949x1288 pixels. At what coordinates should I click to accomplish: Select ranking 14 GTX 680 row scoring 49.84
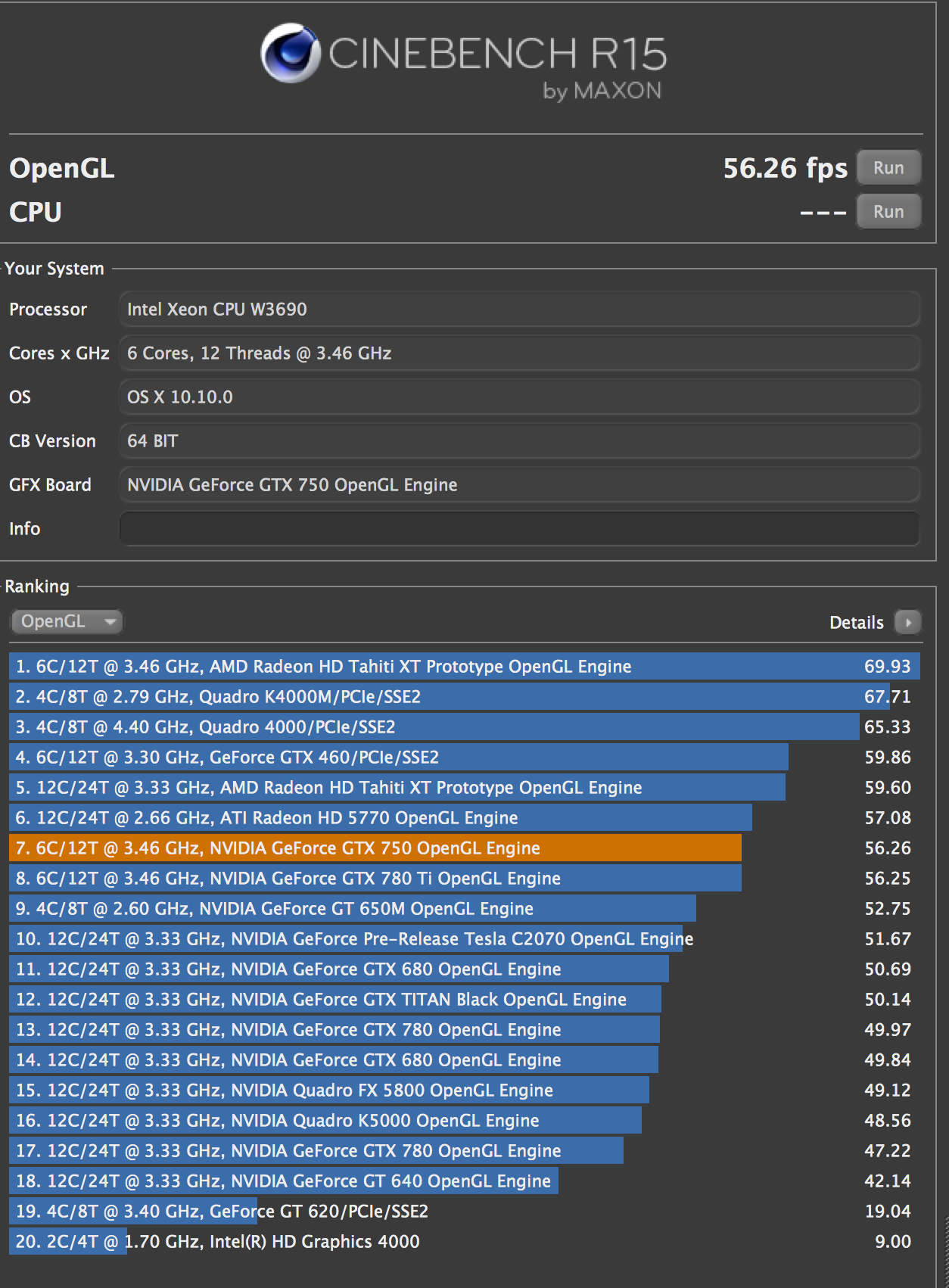click(465, 1059)
